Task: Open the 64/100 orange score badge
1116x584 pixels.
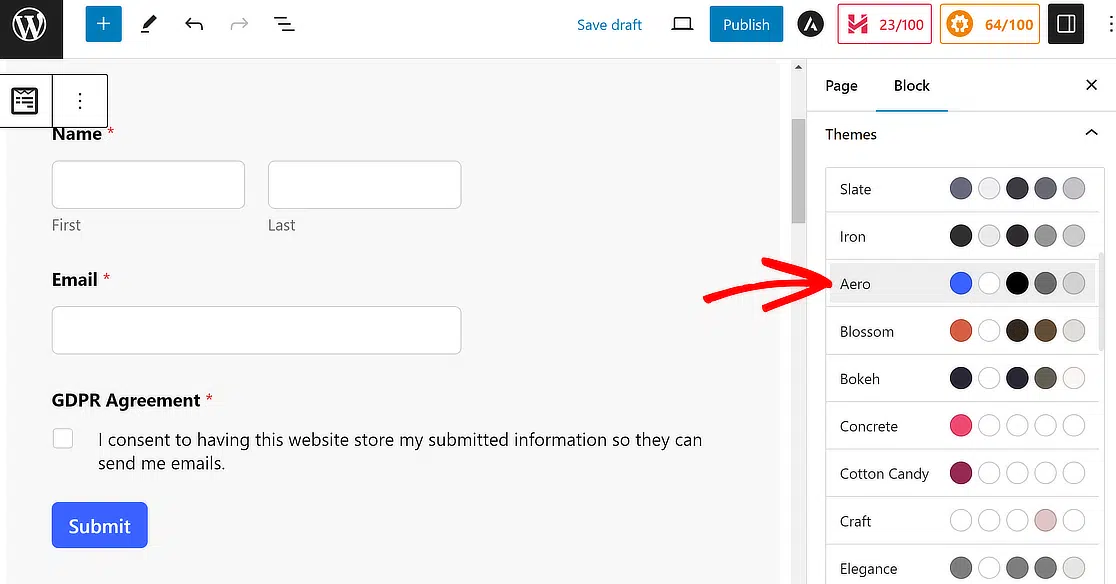Action: coord(989,24)
